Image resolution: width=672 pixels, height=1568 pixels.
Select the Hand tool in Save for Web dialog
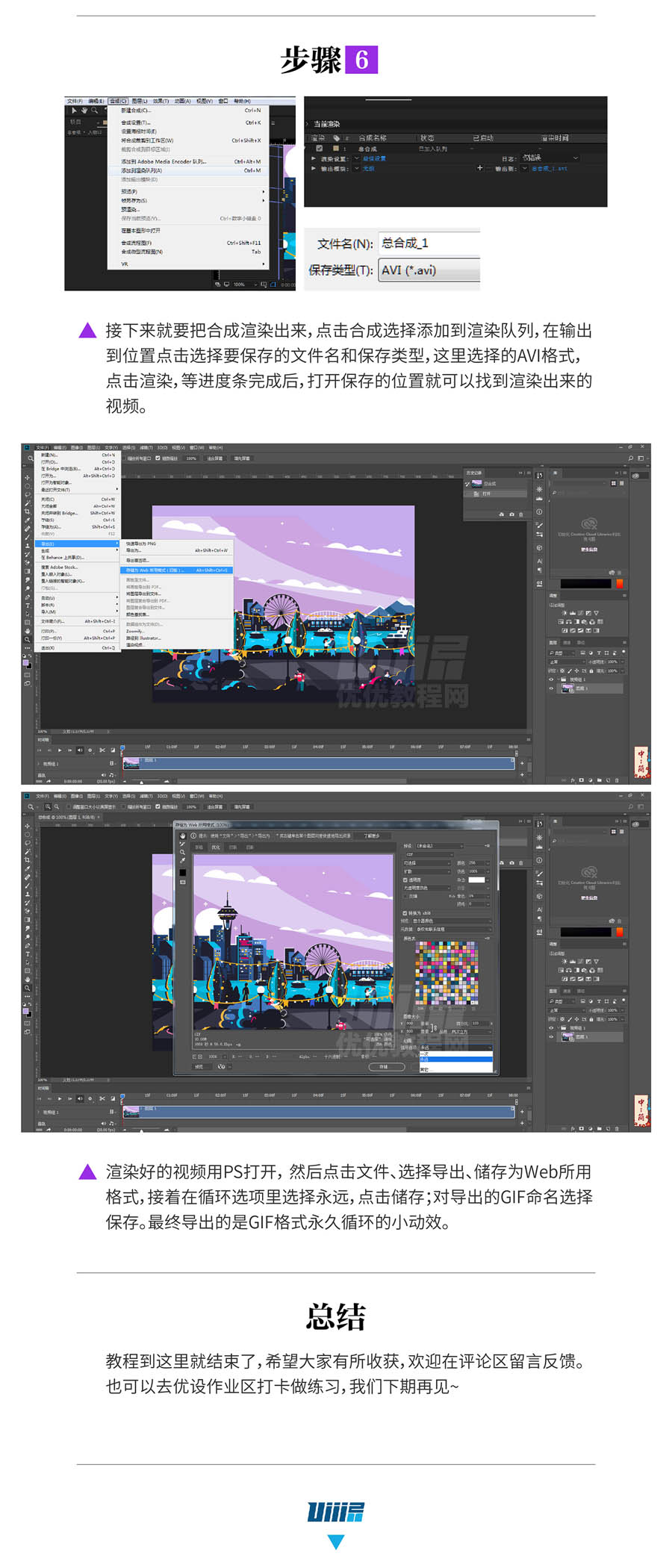click(183, 835)
